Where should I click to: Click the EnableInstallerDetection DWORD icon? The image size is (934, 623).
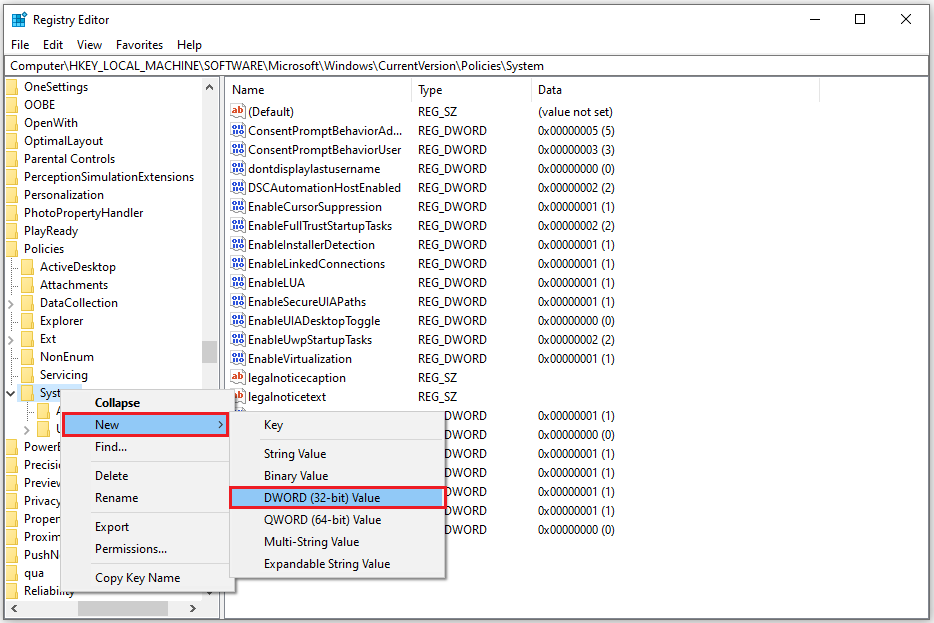pyautogui.click(x=238, y=245)
